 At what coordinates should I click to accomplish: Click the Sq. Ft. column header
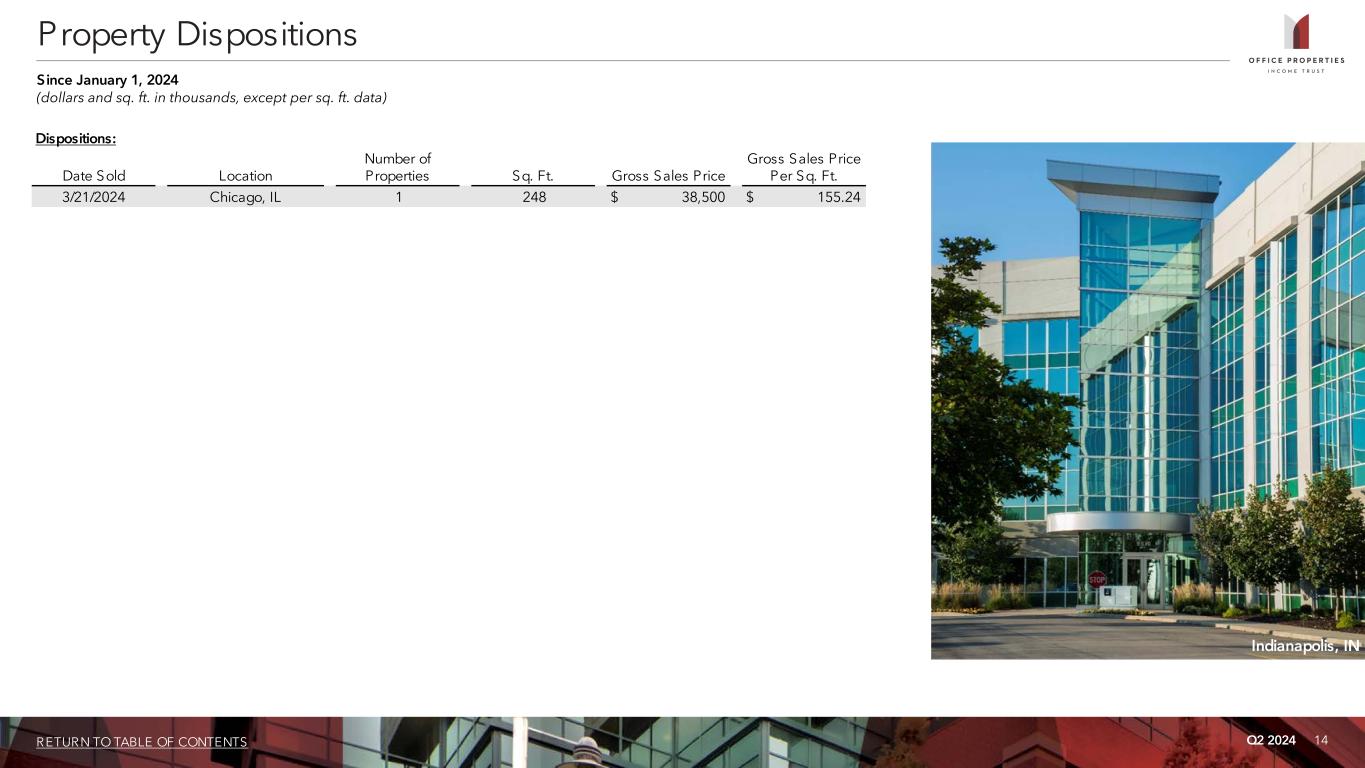pyautogui.click(x=533, y=176)
